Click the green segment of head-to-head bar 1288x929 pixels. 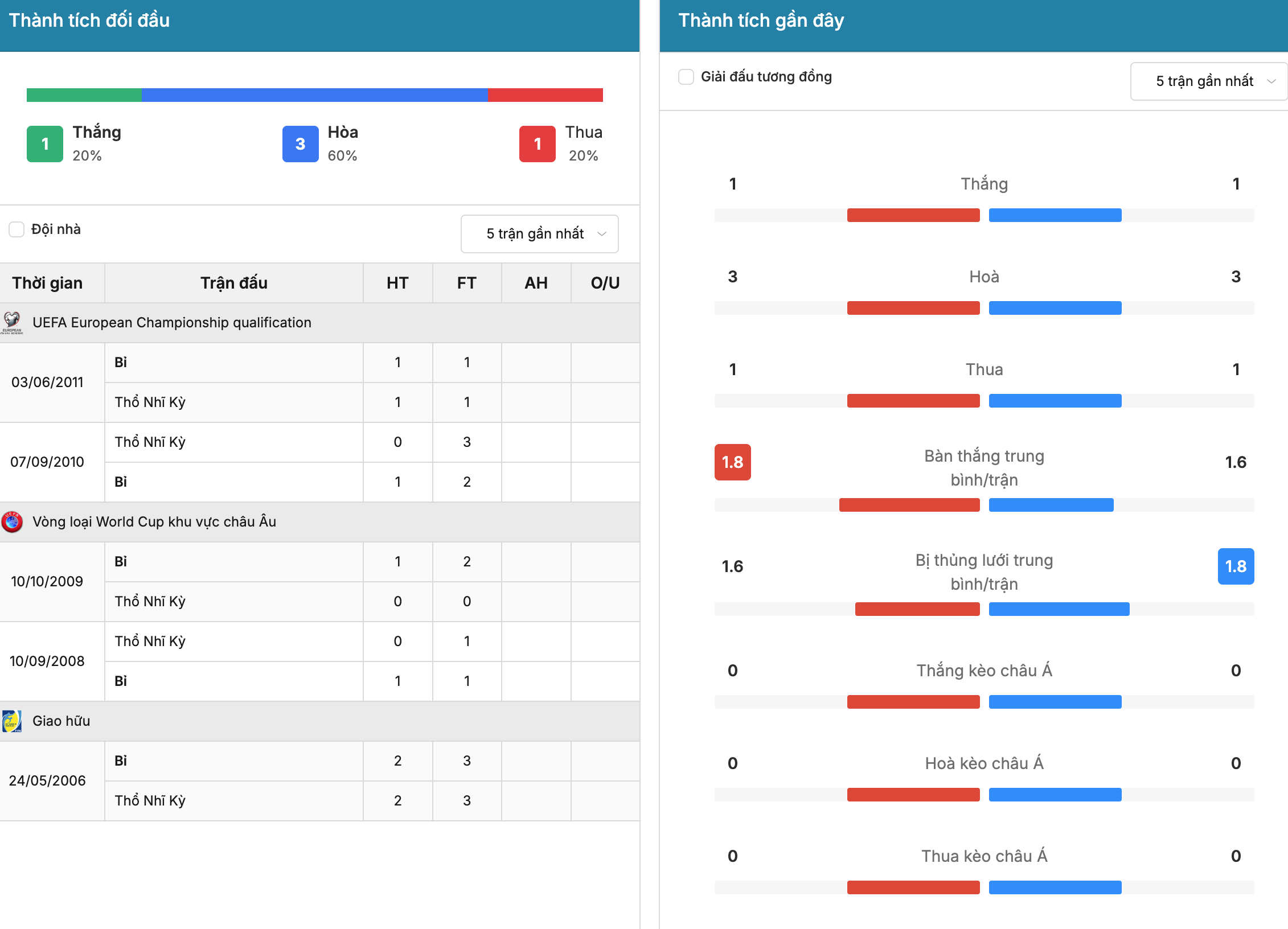pos(84,95)
